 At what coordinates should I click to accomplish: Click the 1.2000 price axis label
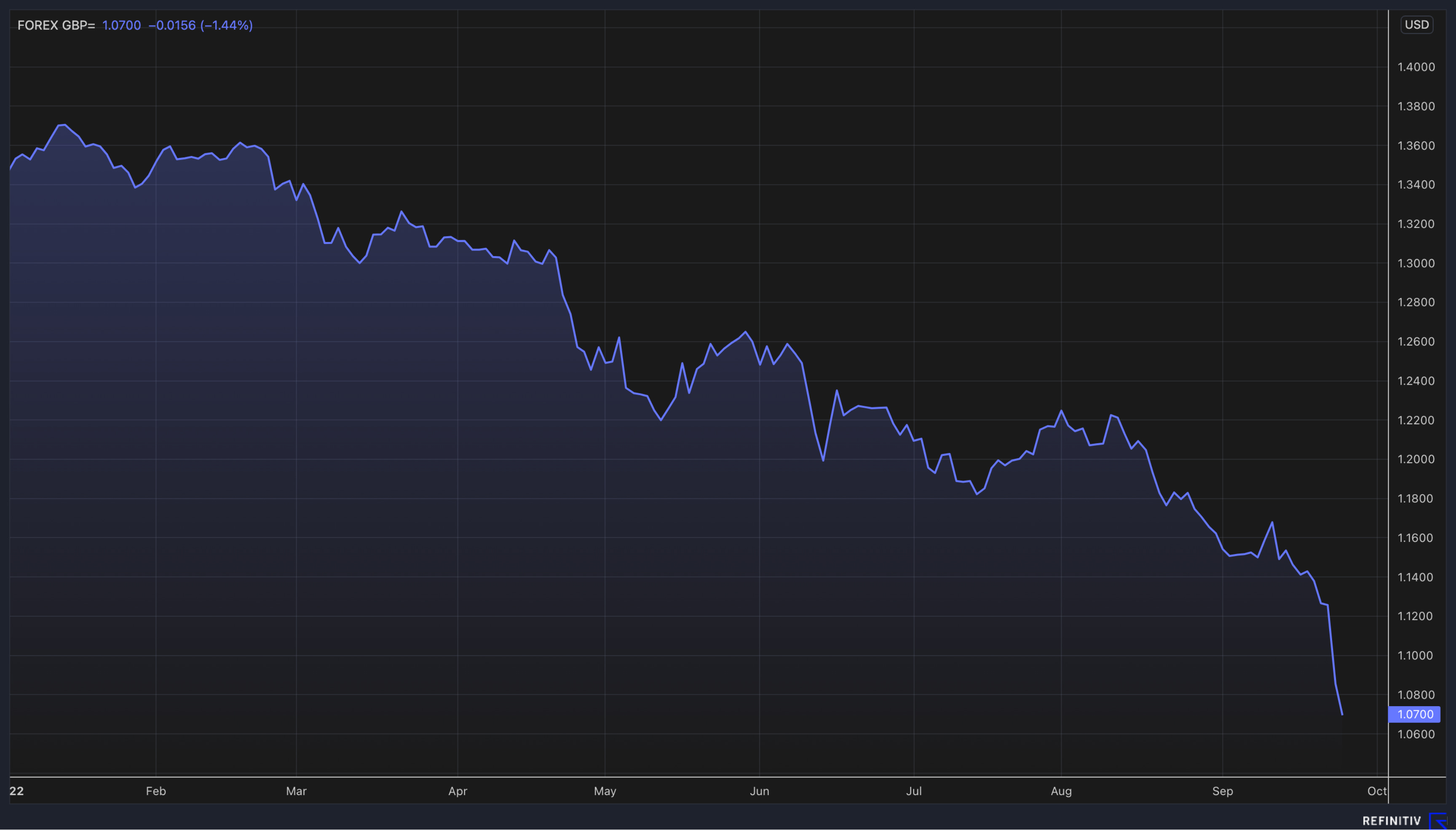point(1416,459)
